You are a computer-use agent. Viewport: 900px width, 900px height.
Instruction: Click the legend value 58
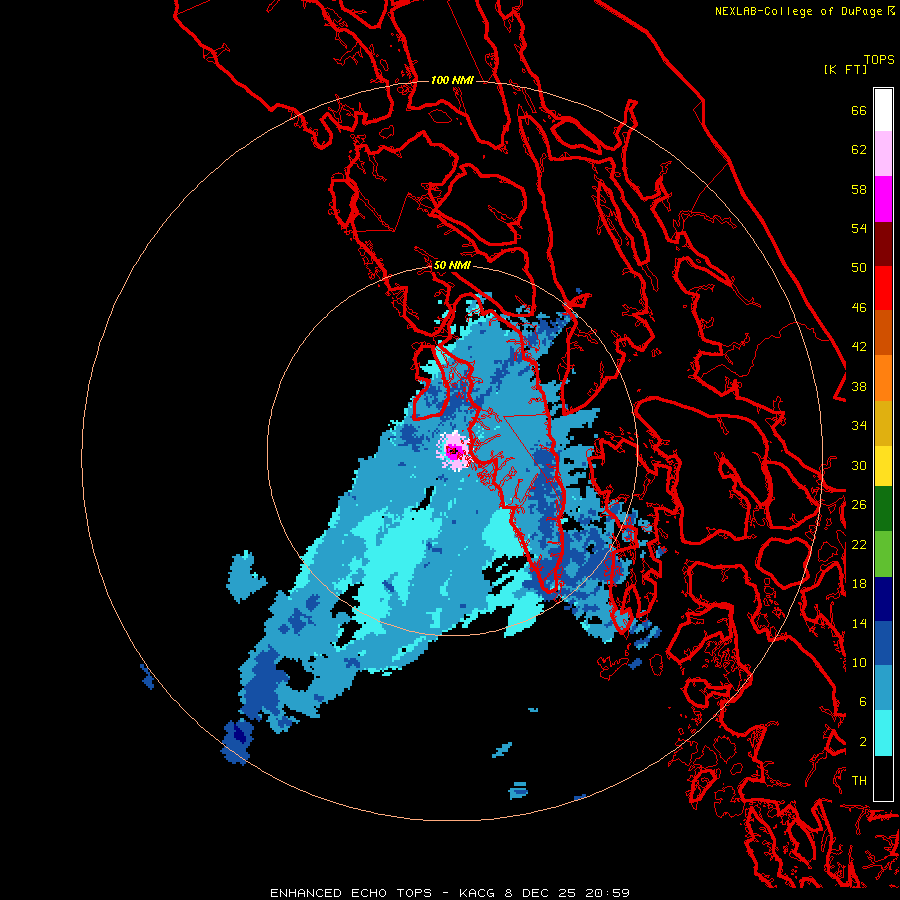(x=859, y=189)
